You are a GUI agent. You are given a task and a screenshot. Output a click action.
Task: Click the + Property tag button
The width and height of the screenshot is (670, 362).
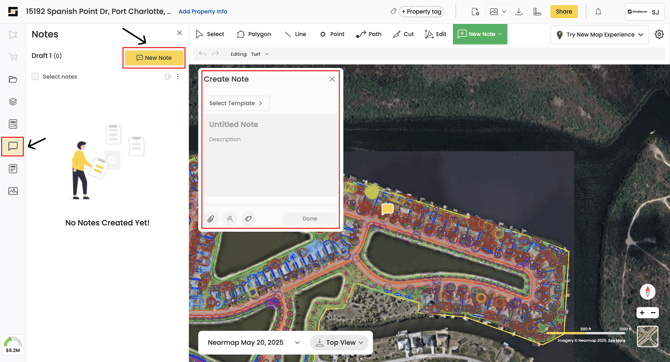(x=421, y=12)
